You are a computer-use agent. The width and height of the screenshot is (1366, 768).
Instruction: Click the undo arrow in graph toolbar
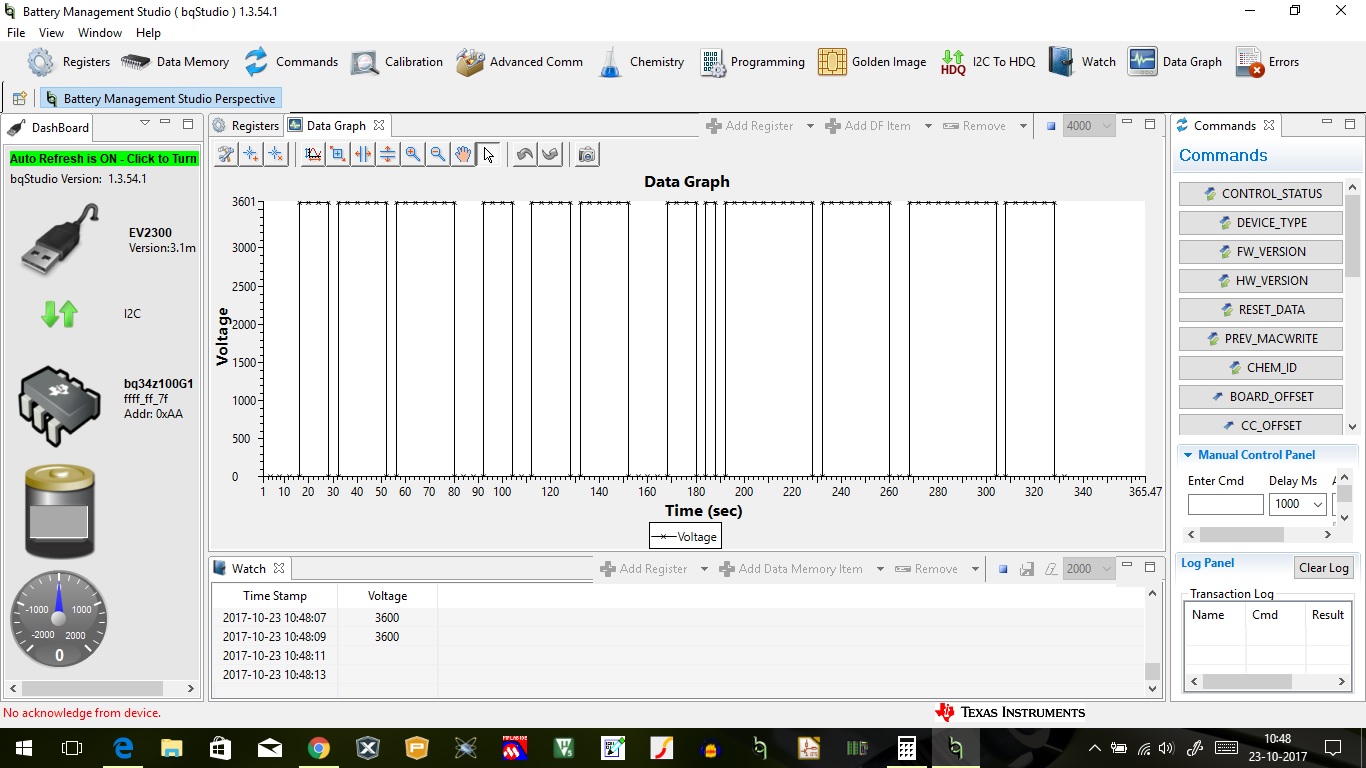[x=525, y=154]
